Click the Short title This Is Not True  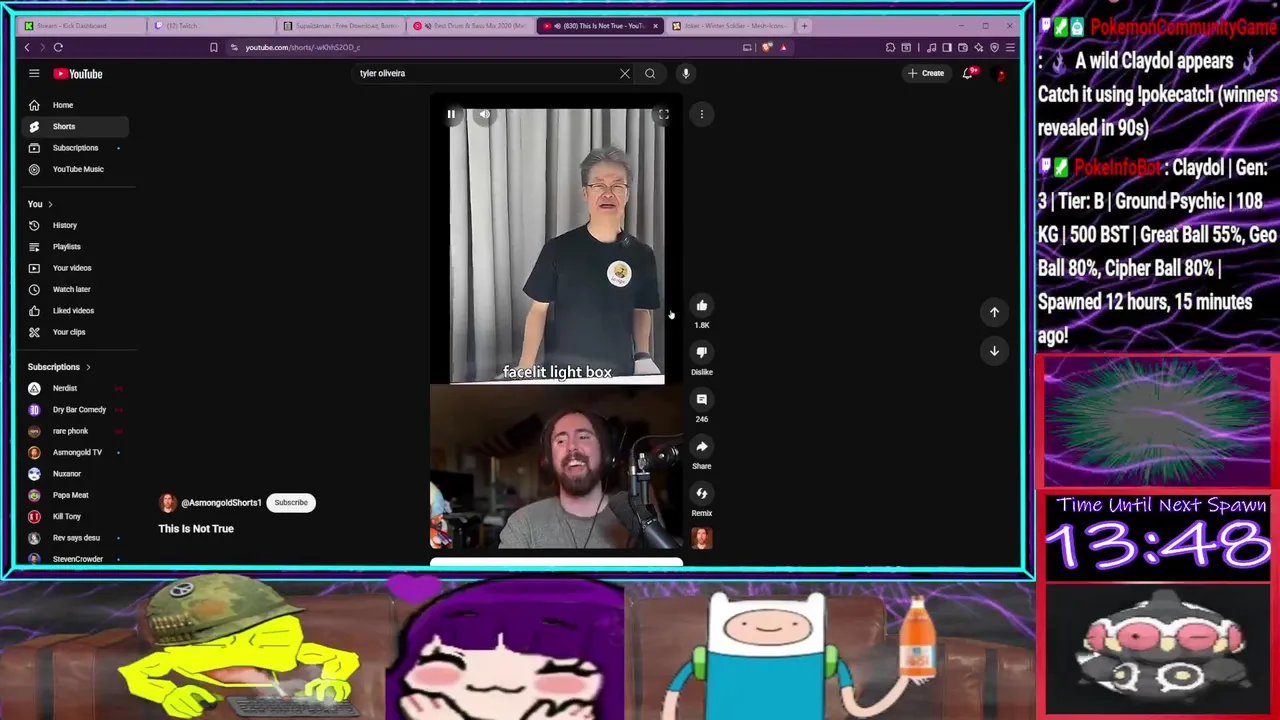196,529
